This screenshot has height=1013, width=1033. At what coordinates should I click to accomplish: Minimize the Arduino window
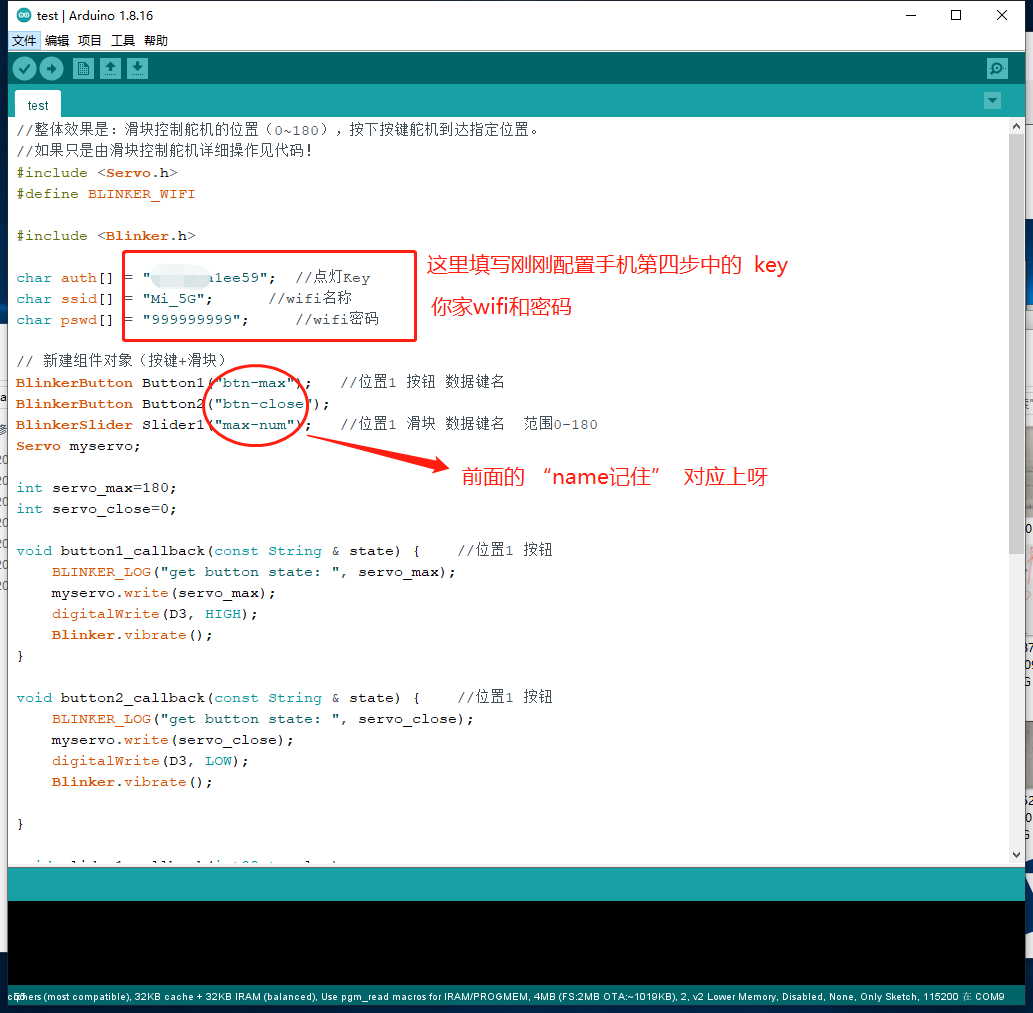pos(911,15)
